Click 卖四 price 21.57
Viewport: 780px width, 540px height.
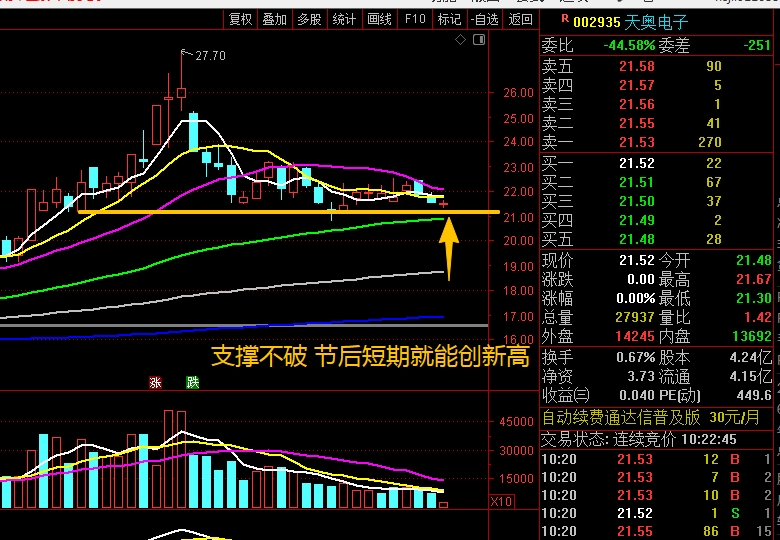tap(637, 85)
